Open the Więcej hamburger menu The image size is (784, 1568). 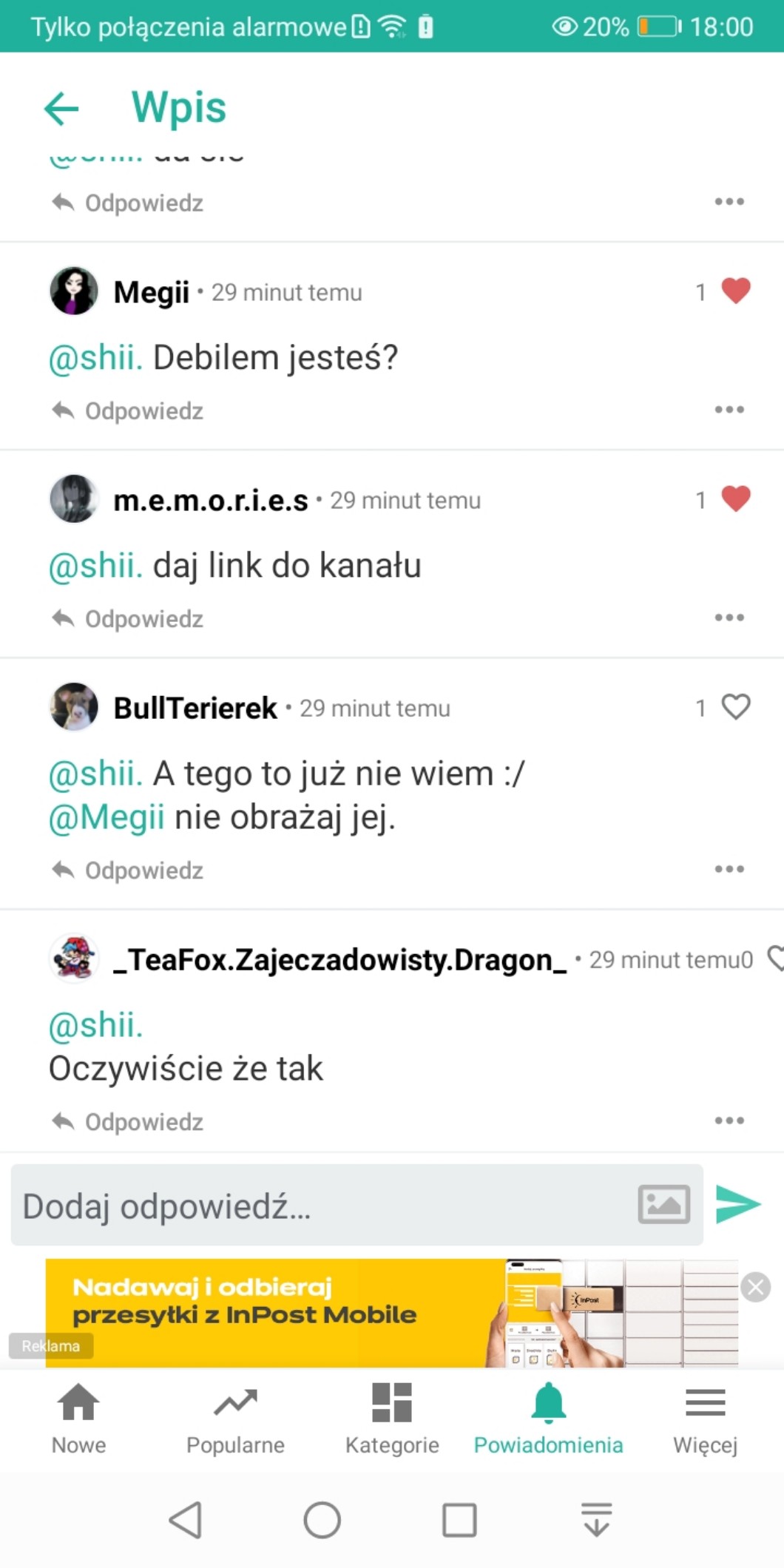coord(706,1418)
